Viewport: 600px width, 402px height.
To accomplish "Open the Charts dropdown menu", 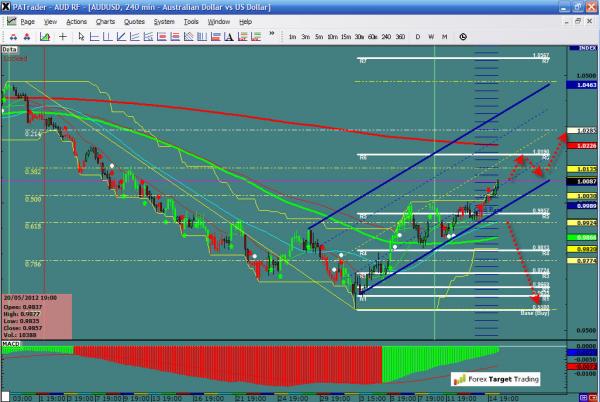I will pyautogui.click(x=106, y=20).
